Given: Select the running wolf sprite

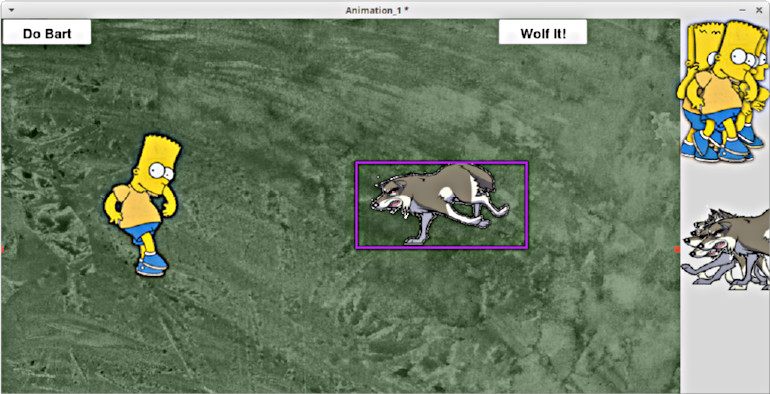Looking at the screenshot, I should 440,204.
